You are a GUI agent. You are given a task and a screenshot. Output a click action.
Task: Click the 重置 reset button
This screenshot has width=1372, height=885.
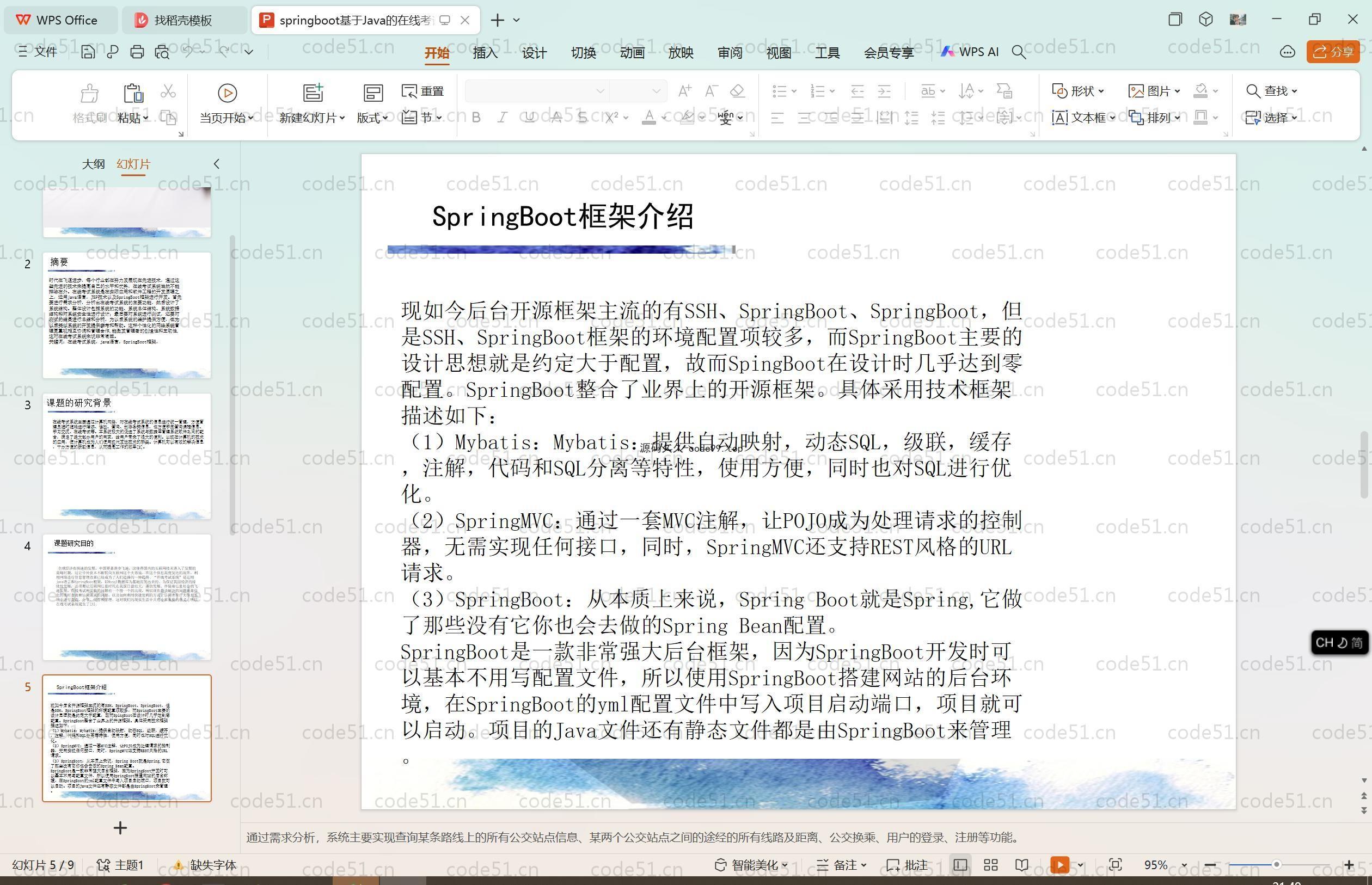pyautogui.click(x=423, y=91)
